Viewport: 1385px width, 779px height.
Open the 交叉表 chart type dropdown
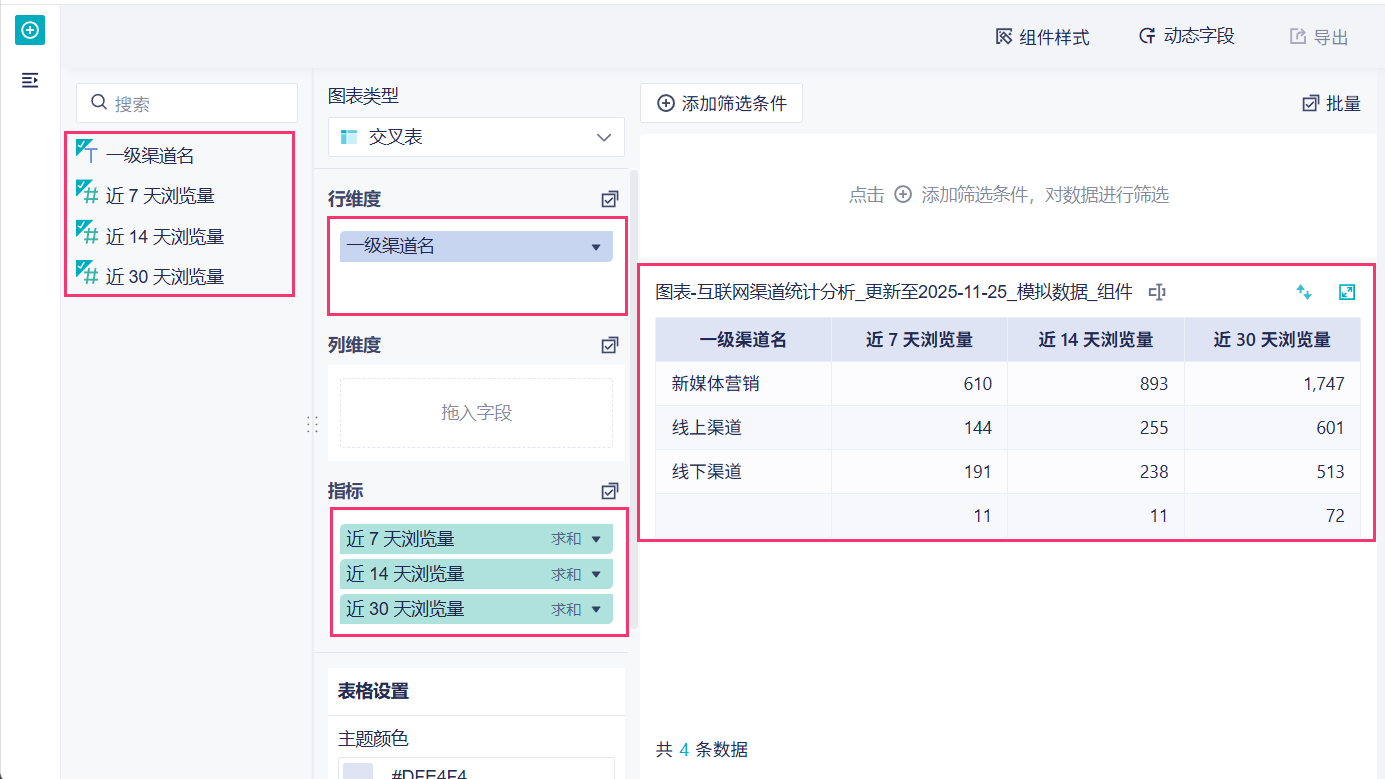[476, 137]
